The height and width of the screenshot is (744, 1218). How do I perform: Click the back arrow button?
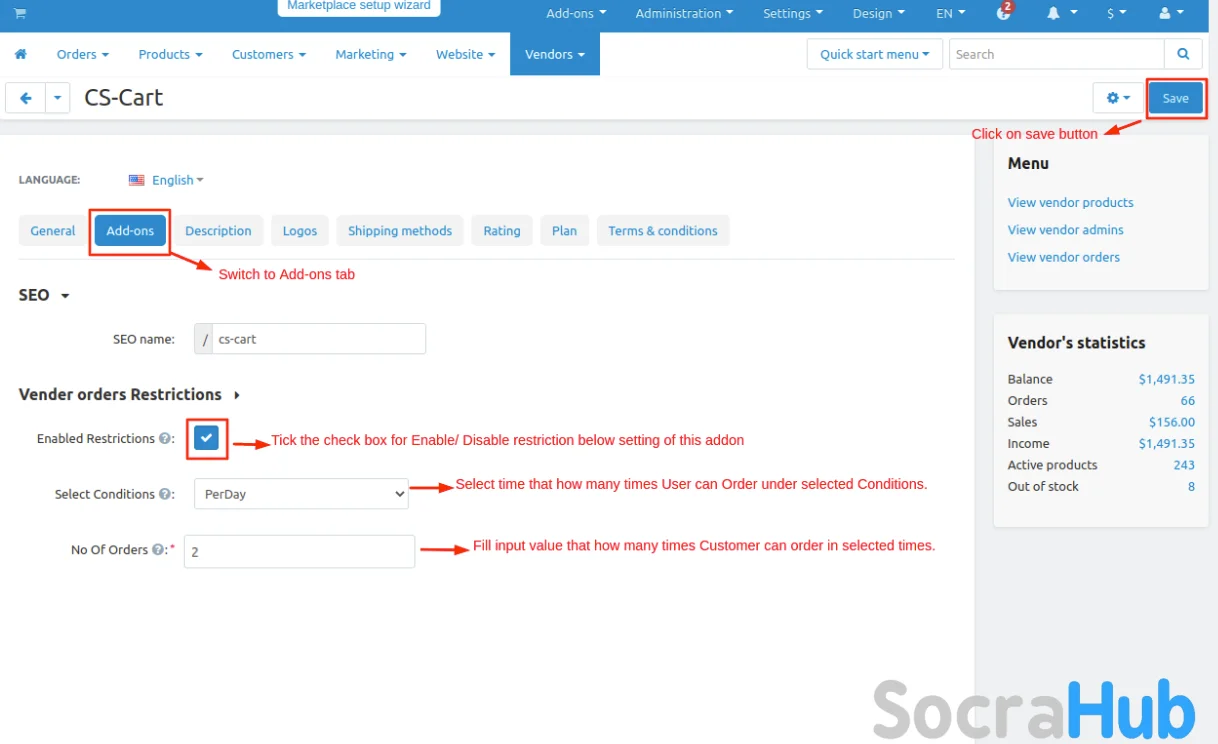click(x=26, y=98)
